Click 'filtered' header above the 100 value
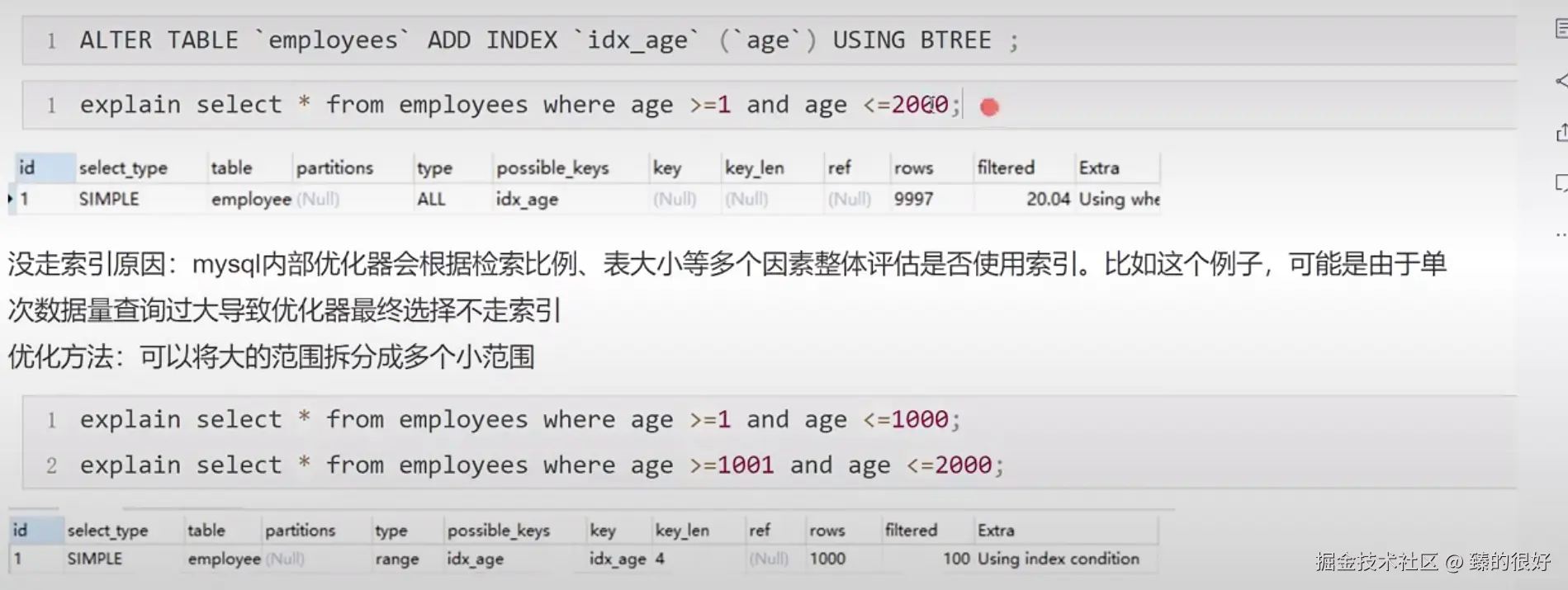This screenshot has width=1568, height=590. pyautogui.click(x=911, y=530)
